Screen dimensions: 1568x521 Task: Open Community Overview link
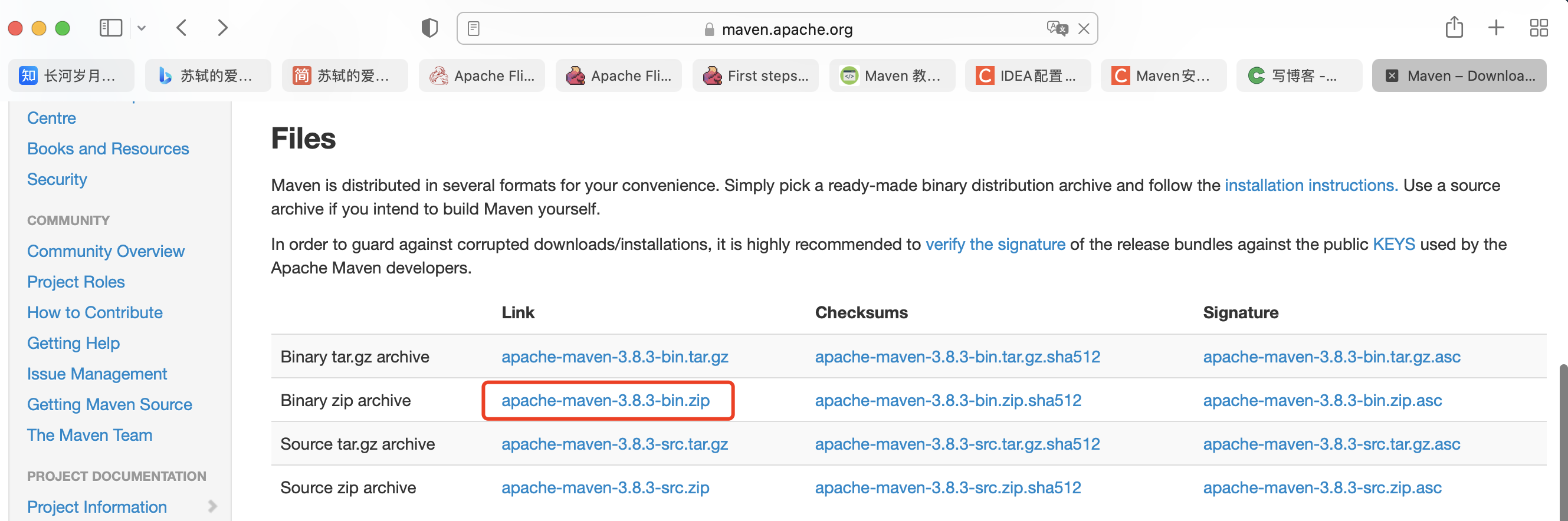point(106,251)
